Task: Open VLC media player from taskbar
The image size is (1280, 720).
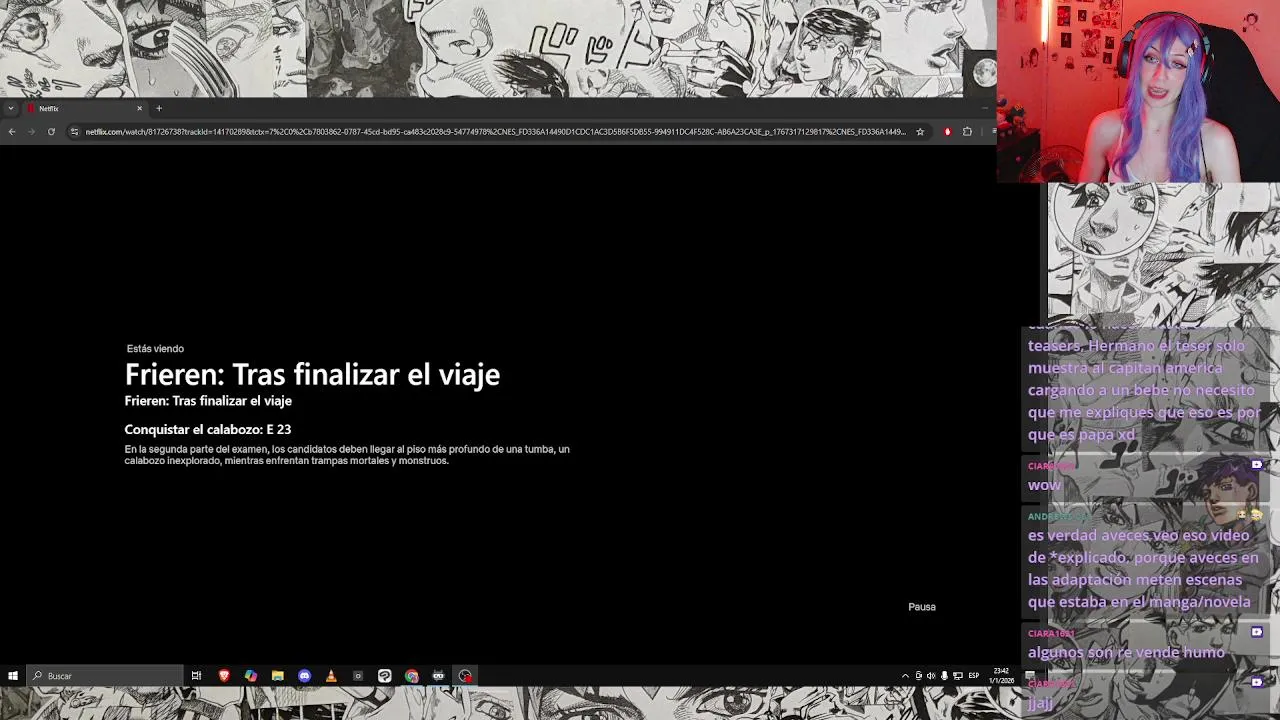Action: (x=331, y=676)
